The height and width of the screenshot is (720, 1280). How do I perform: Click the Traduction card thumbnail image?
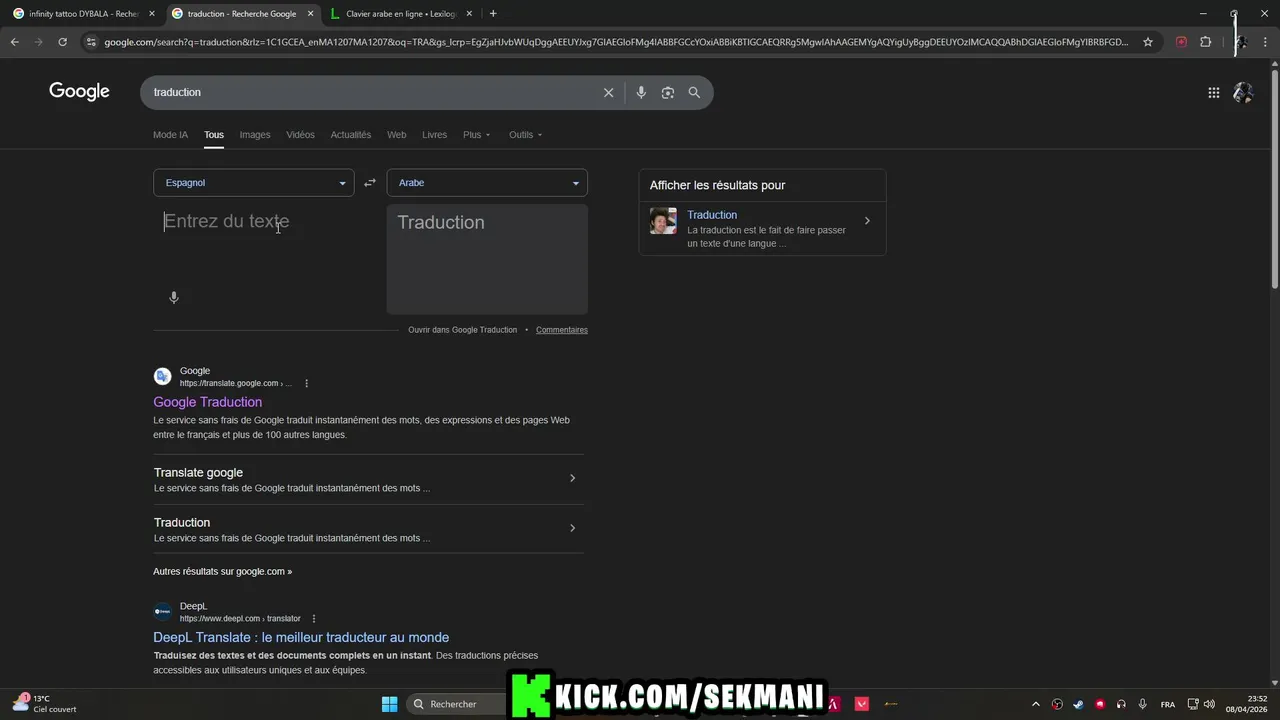(x=663, y=221)
